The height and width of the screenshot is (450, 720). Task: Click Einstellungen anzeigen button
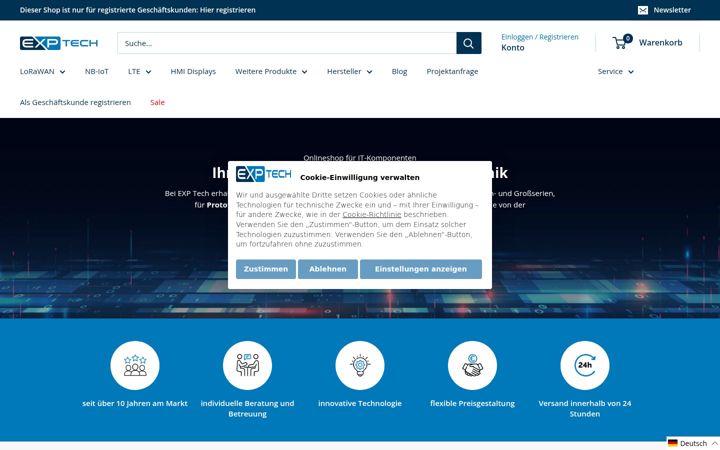(x=421, y=269)
